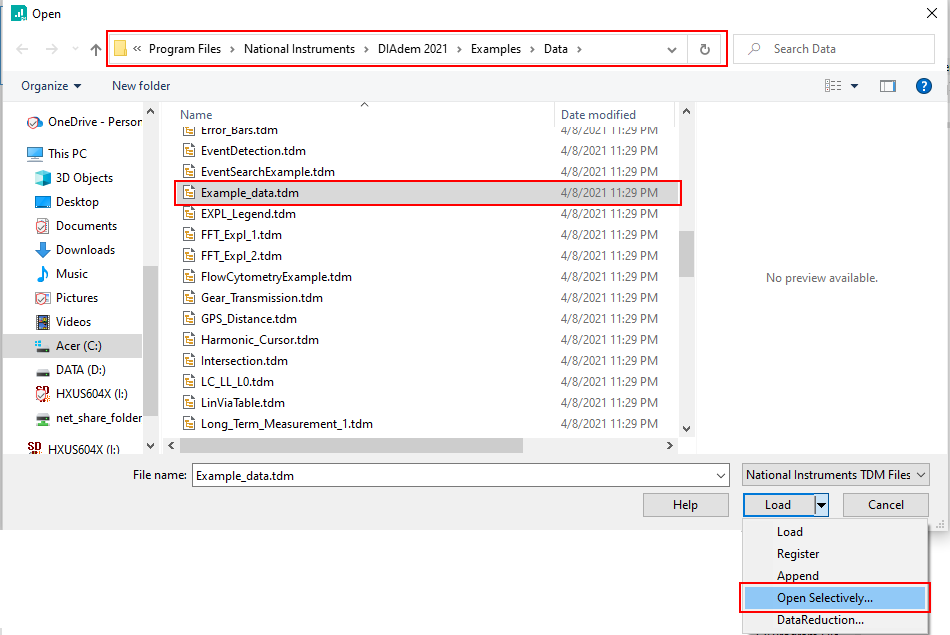Open the Help question mark icon
Screen dimensions: 950x635
tap(924, 86)
